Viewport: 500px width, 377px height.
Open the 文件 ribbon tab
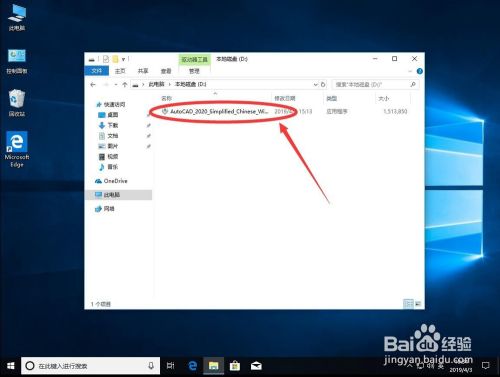(x=97, y=71)
